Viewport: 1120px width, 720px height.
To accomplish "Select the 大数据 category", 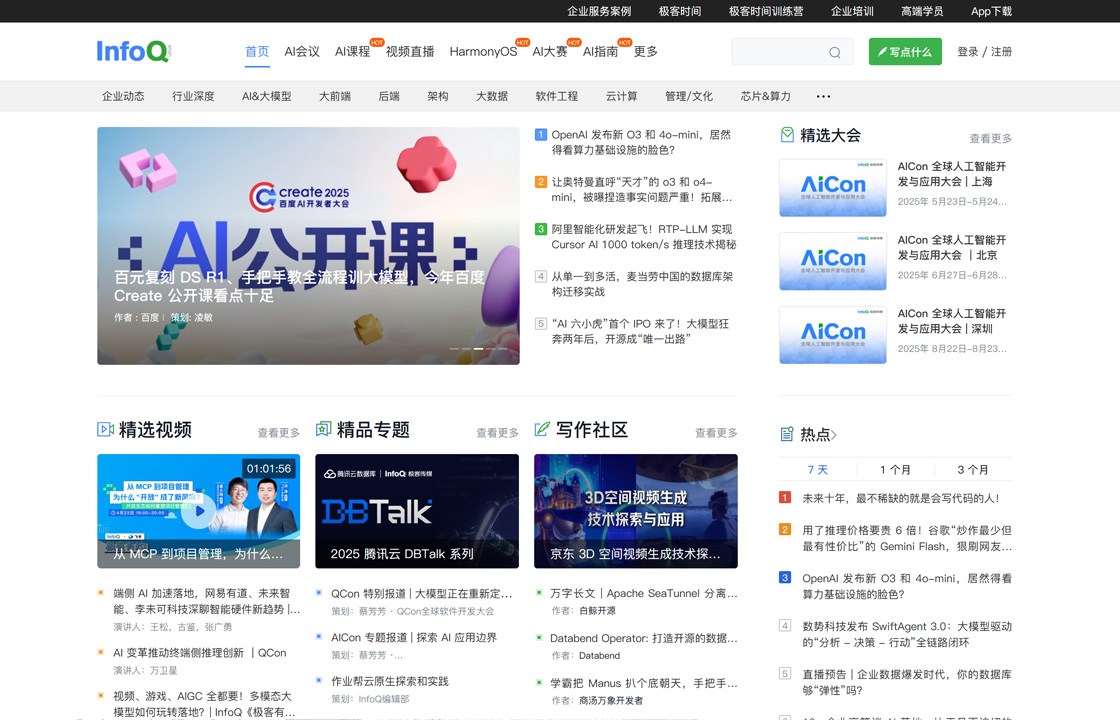I will tap(492, 96).
